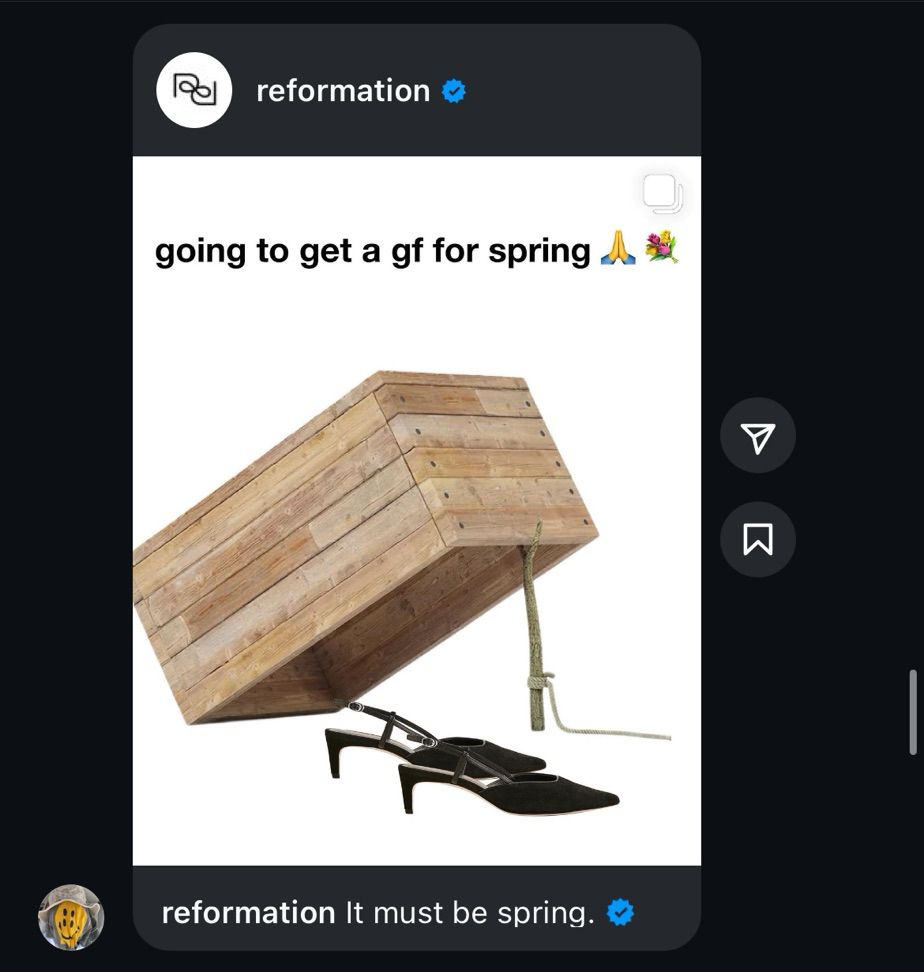
Task: Save the post with the bookmark icon
Action: pos(757,539)
